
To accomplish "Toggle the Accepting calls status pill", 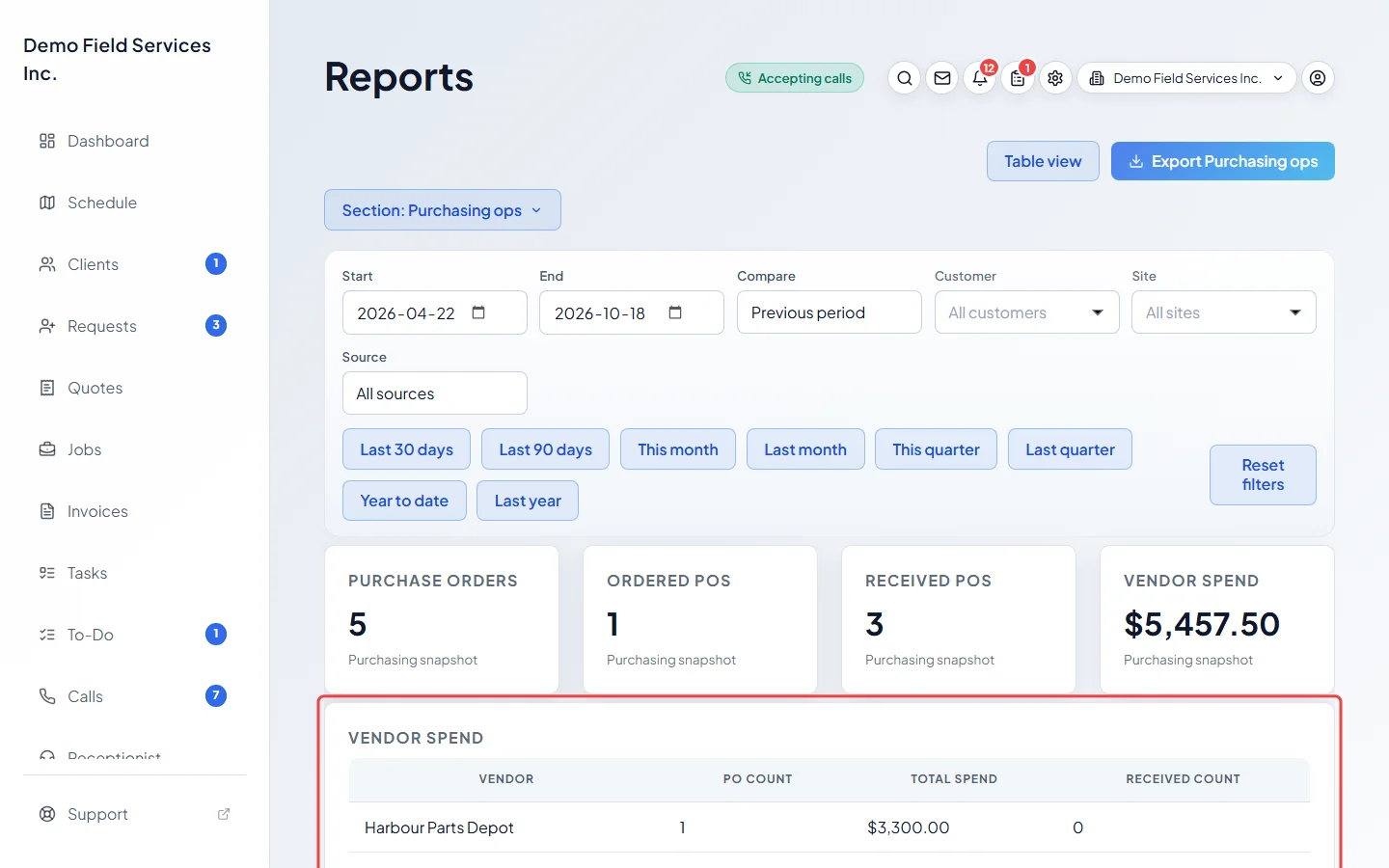I will (795, 78).
